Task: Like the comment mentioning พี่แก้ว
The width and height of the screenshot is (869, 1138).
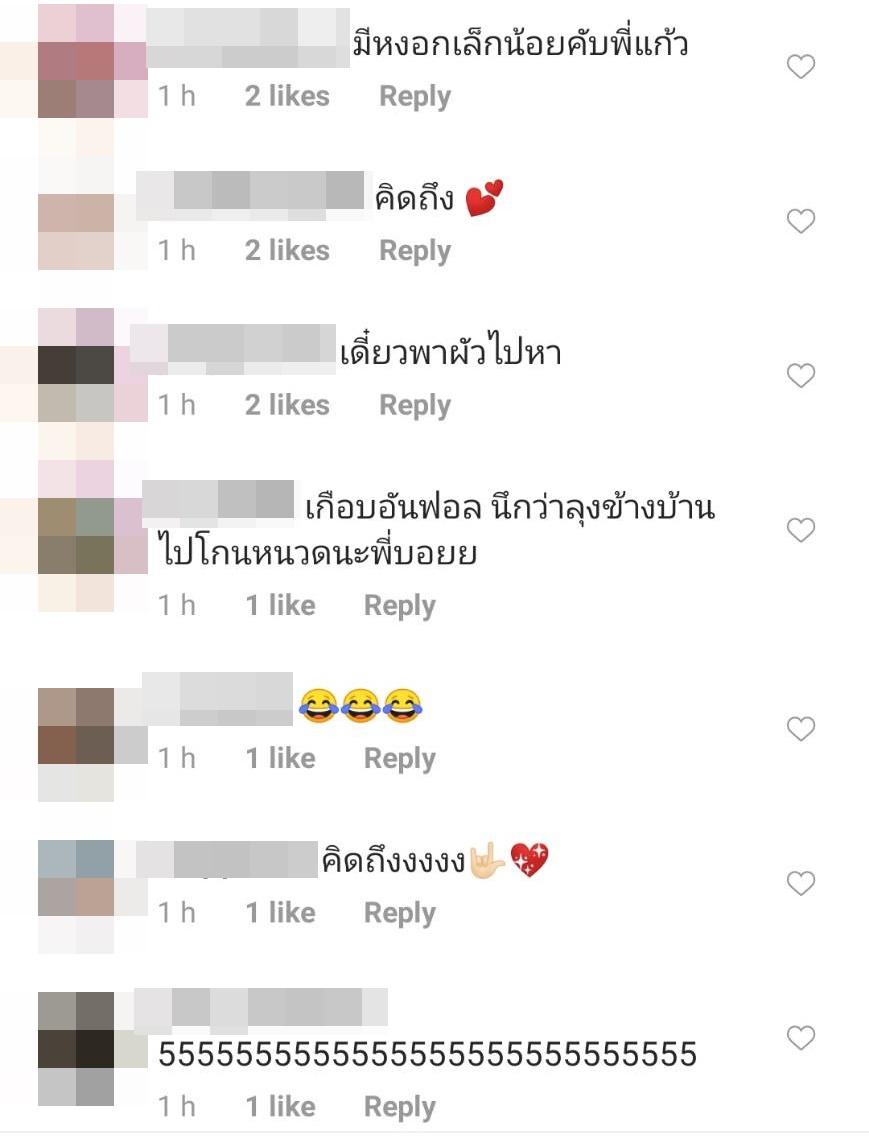Action: (801, 67)
